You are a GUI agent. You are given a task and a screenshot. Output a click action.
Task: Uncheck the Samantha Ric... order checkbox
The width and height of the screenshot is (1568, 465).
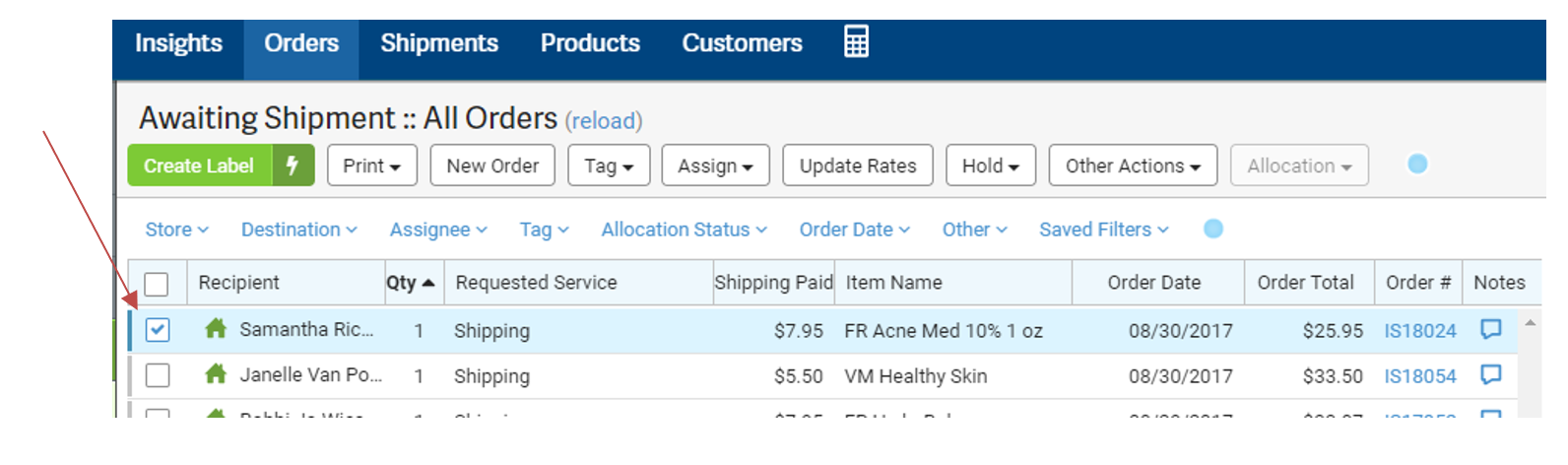click(158, 329)
